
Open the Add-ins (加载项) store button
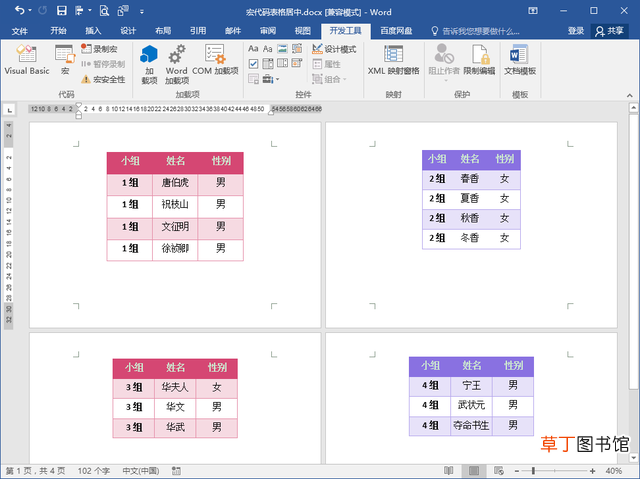pyautogui.click(x=149, y=64)
